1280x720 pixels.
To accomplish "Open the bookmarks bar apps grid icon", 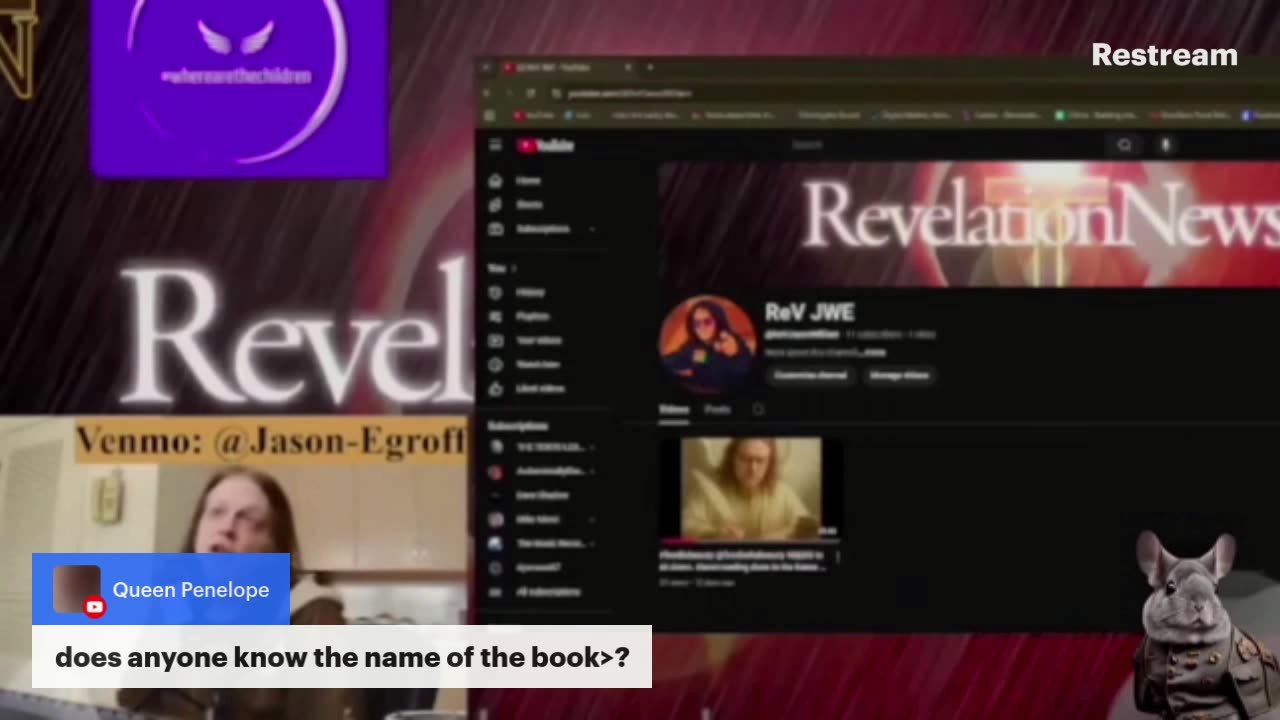I will [490, 116].
